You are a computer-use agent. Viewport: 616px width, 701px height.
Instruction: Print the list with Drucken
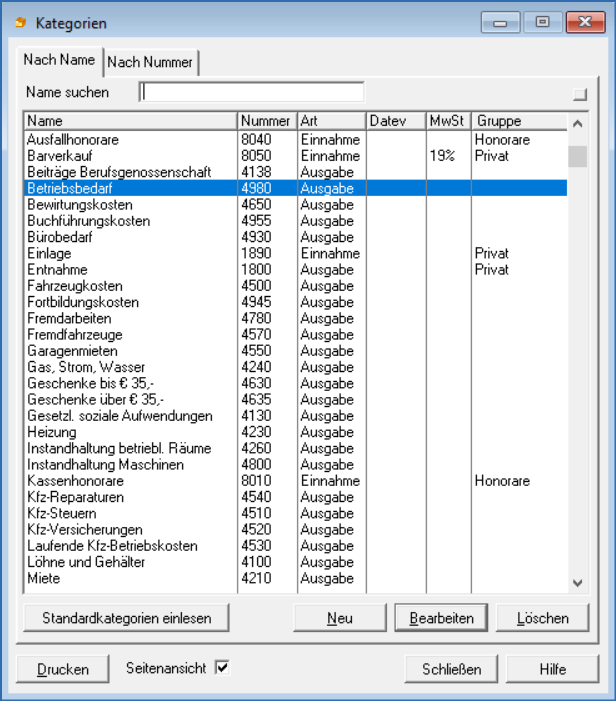[x=62, y=669]
